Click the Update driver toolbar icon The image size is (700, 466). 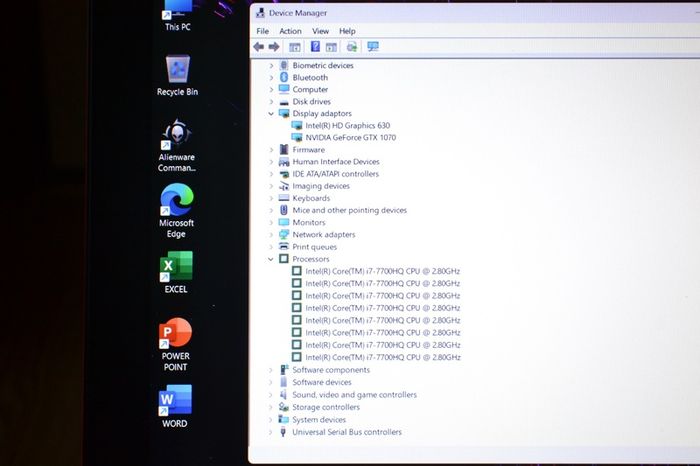click(x=352, y=47)
